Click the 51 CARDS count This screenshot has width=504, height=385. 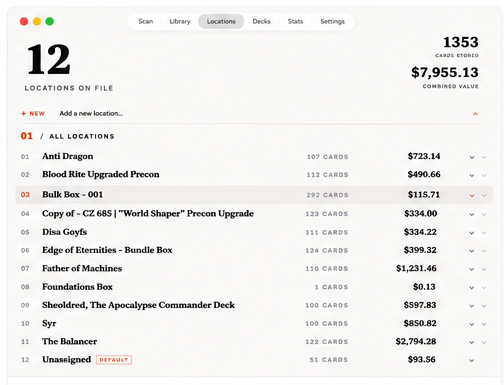(329, 360)
